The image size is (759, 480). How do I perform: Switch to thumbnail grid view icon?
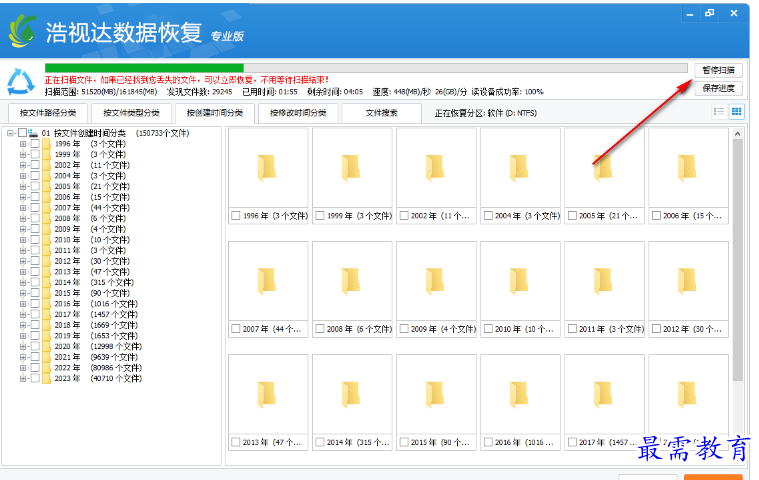736,112
